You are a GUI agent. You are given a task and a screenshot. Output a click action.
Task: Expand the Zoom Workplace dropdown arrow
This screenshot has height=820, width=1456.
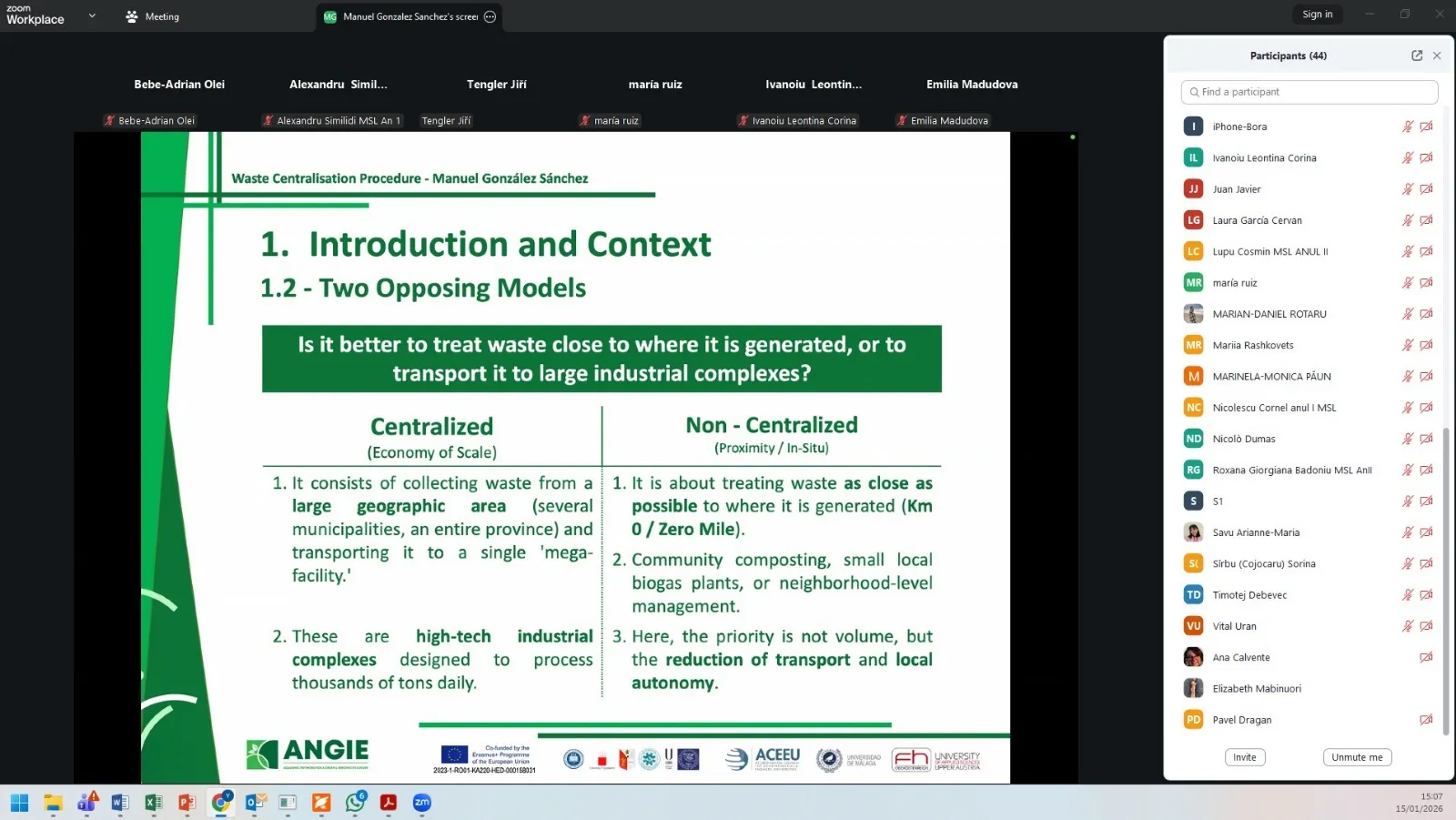pos(92,15)
